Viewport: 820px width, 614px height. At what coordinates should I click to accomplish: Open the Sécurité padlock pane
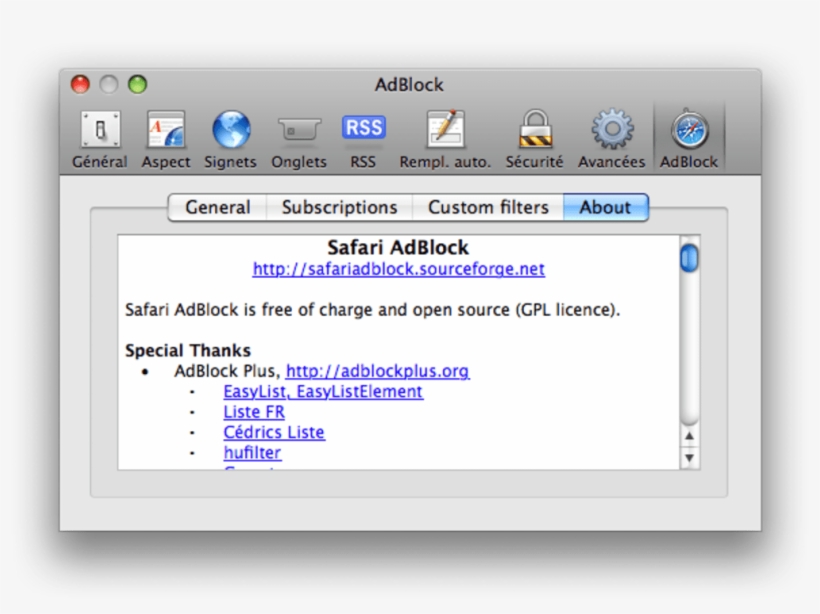tap(534, 139)
